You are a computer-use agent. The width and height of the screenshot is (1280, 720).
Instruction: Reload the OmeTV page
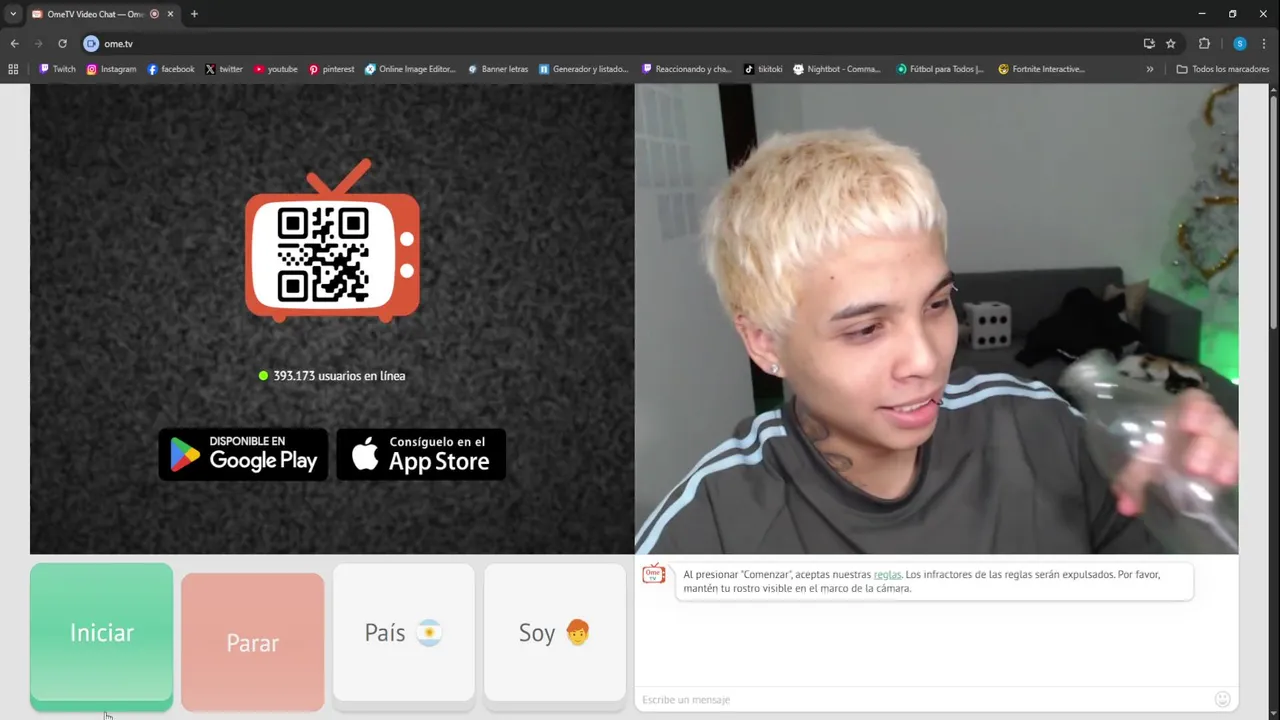[62, 44]
